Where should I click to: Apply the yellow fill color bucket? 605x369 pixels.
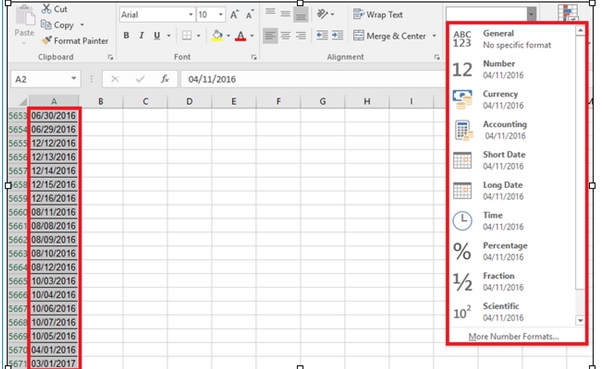[x=217, y=36]
